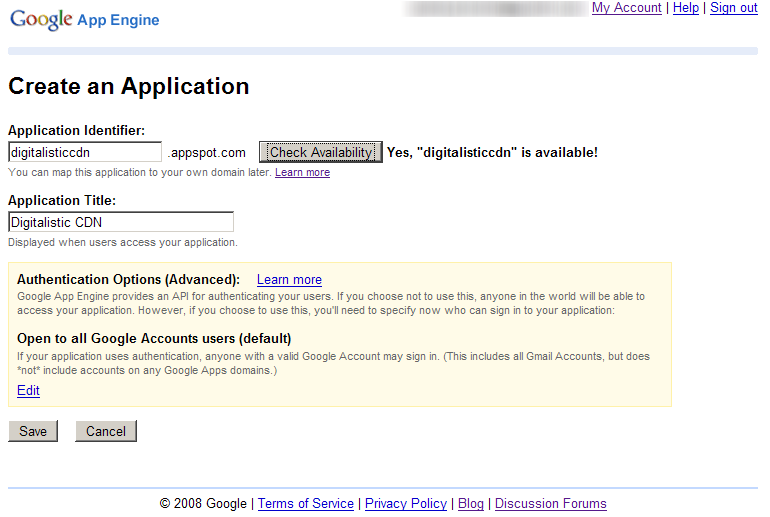Viewport: 770px width, 517px height.
Task: Click the '© 2008 Google' footer text
Action: 203,504
